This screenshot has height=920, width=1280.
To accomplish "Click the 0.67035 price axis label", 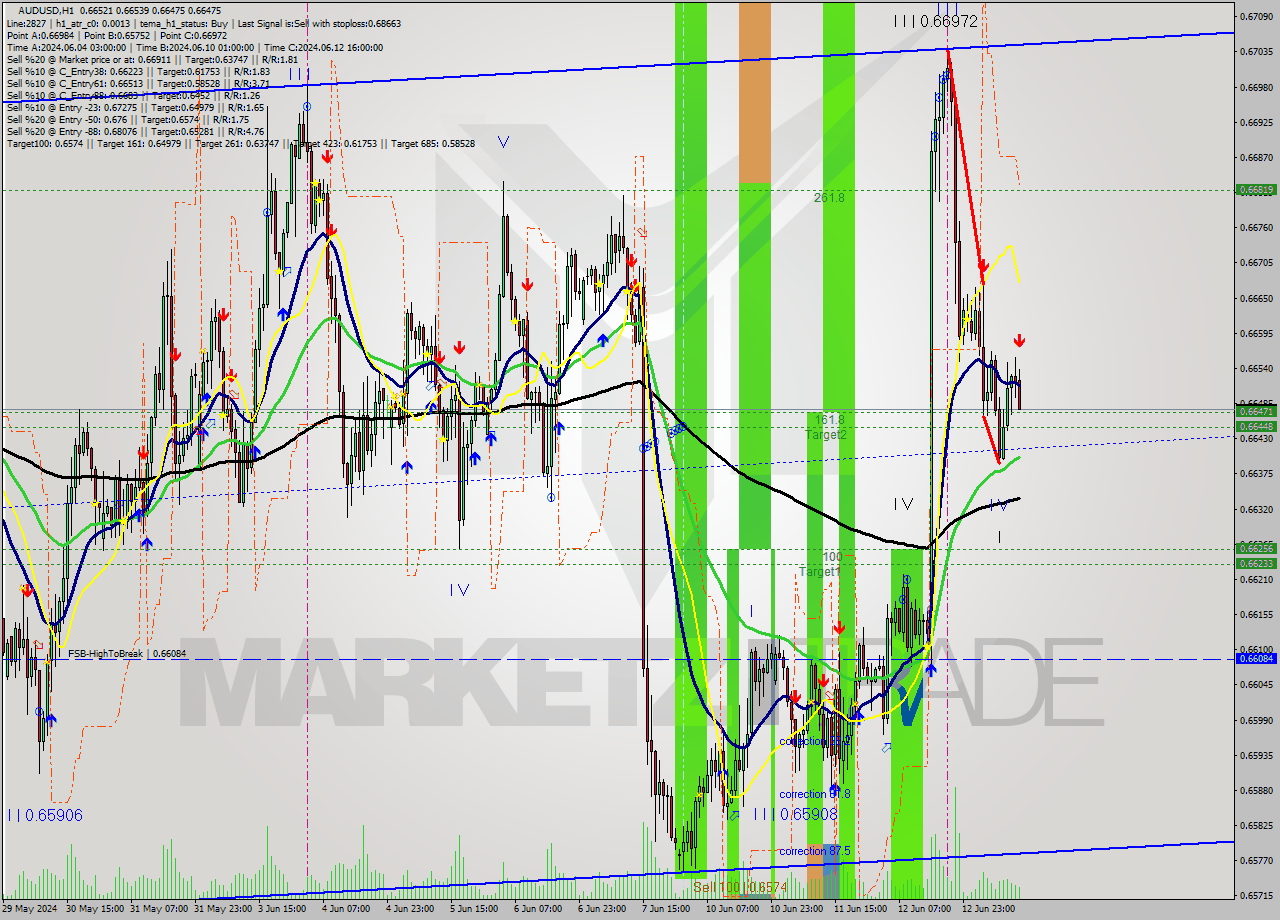I will [x=1256, y=52].
